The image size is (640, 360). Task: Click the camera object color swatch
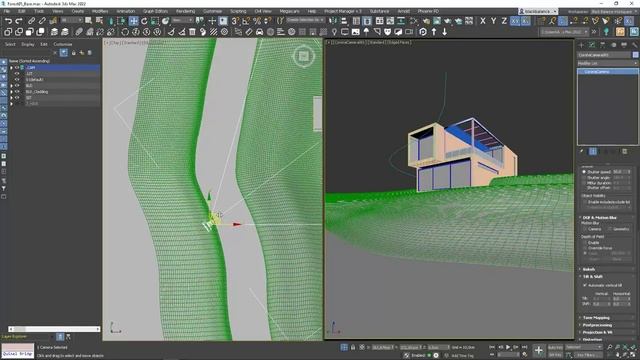coord(636,55)
